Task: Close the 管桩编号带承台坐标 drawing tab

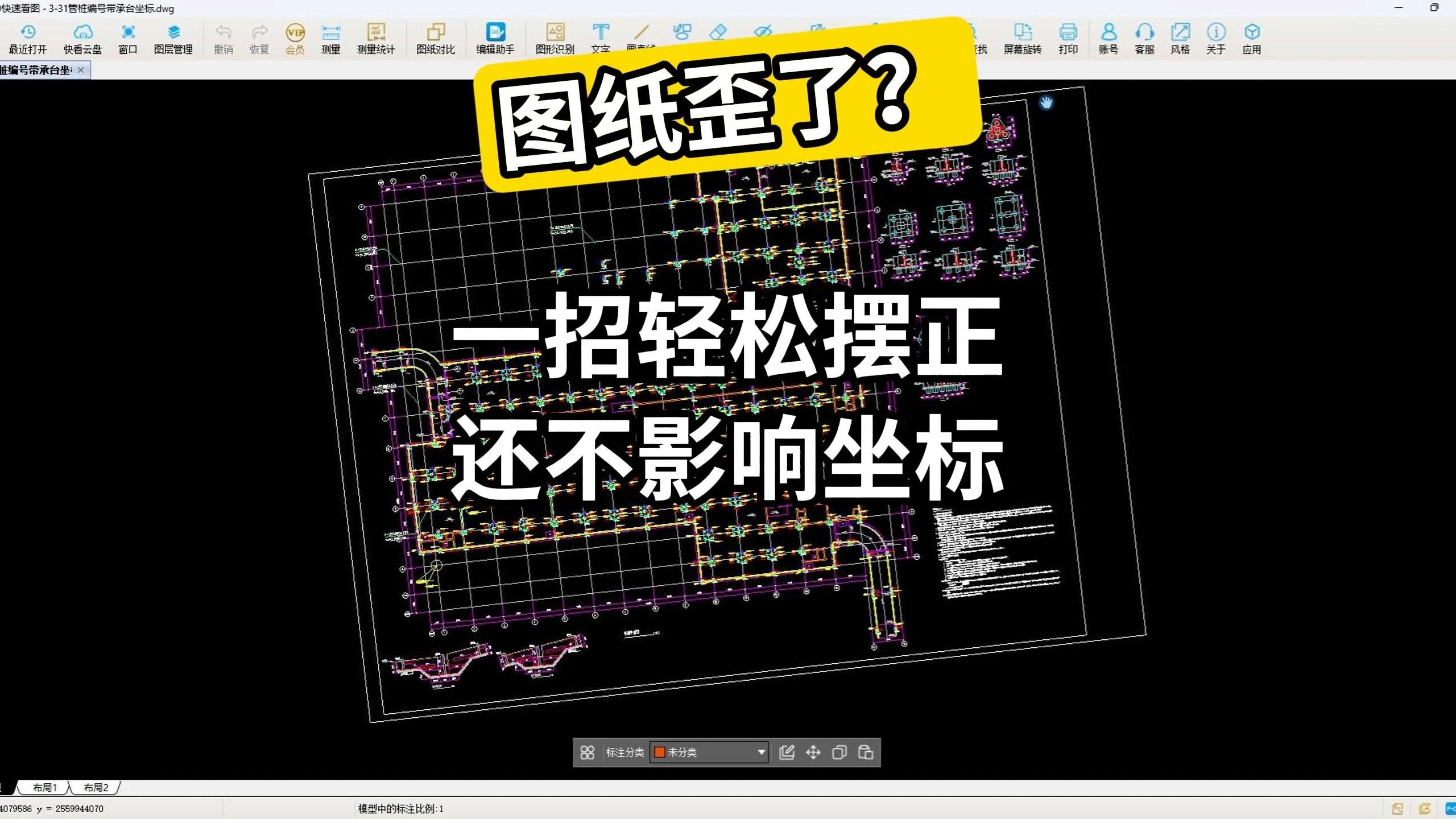Action: pyautogui.click(x=81, y=69)
